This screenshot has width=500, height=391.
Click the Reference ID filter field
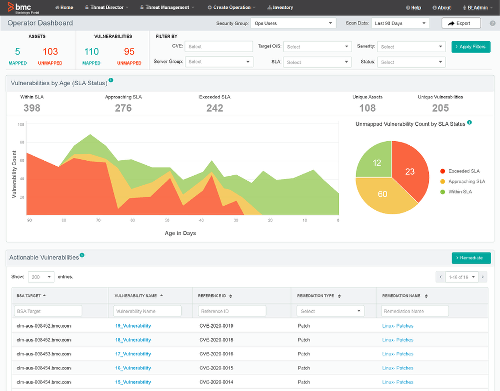point(232,311)
